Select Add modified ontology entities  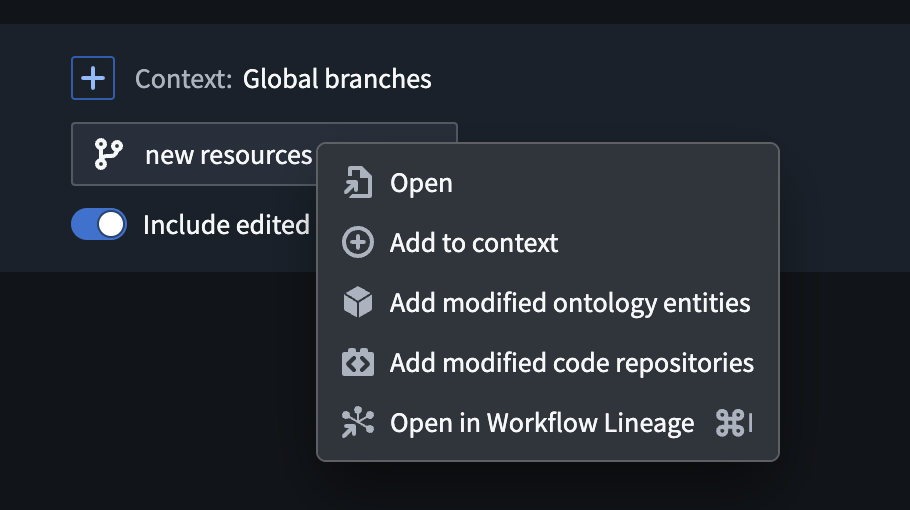pyautogui.click(x=547, y=303)
